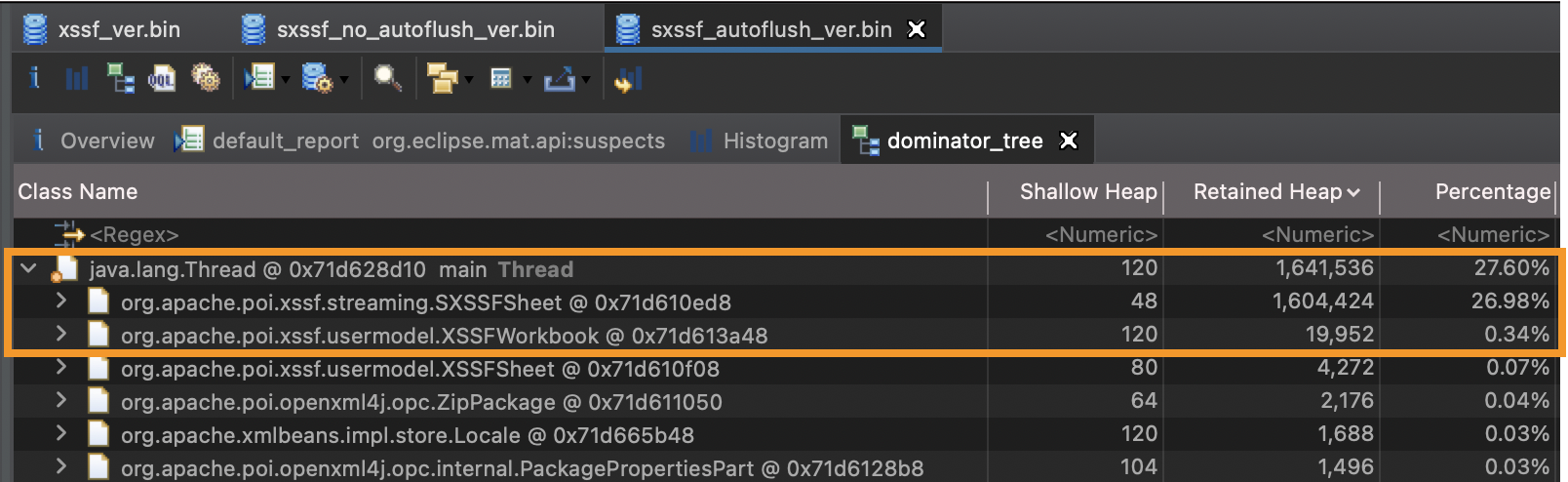
Task: Click the ZipPackage row object icon
Action: pos(98,401)
